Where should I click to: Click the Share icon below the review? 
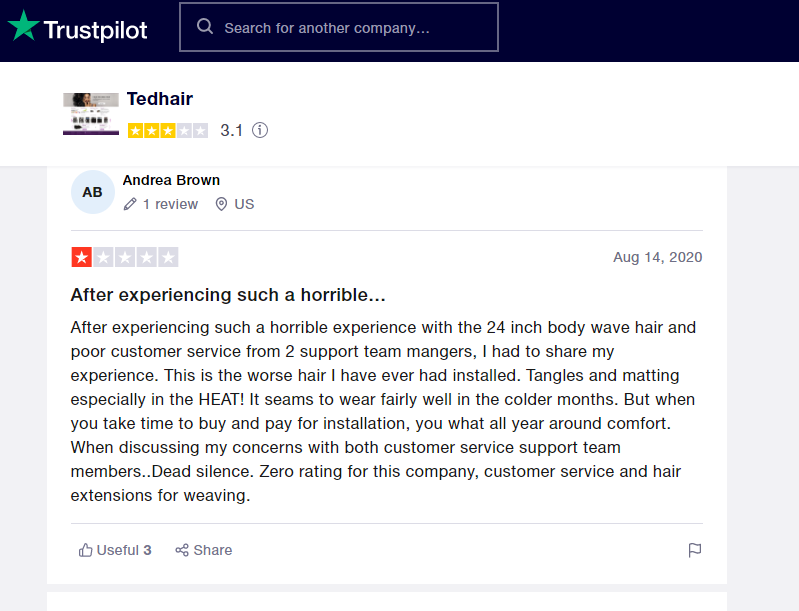pyautogui.click(x=182, y=550)
